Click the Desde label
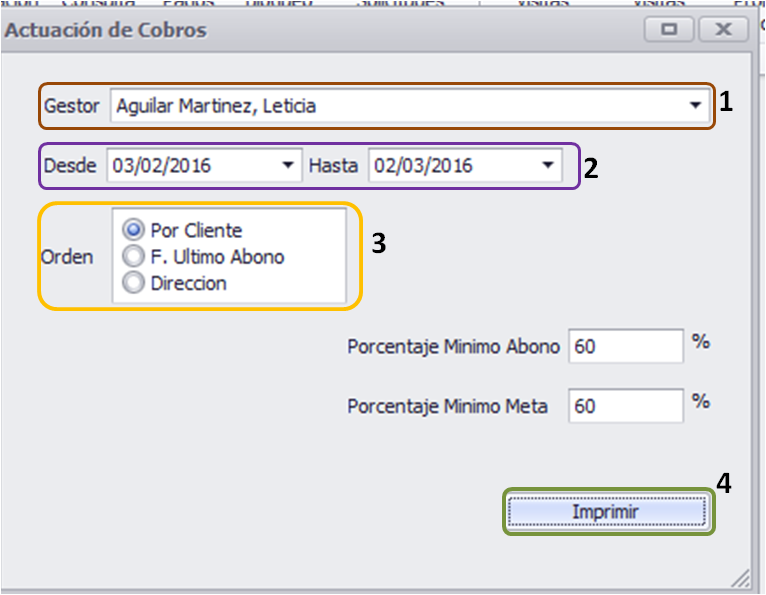Viewport: 766px width, 595px height. (x=70, y=166)
